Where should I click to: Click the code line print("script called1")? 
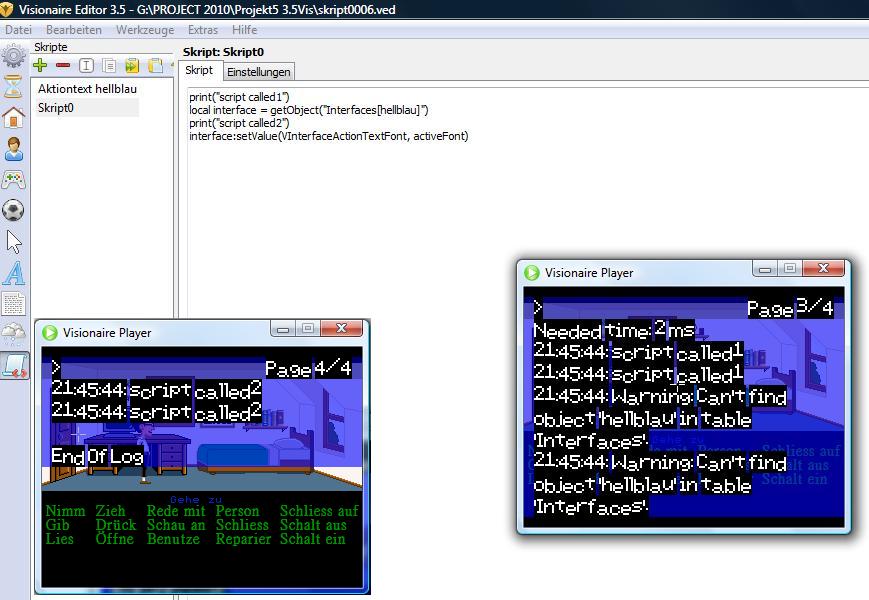coord(239,97)
